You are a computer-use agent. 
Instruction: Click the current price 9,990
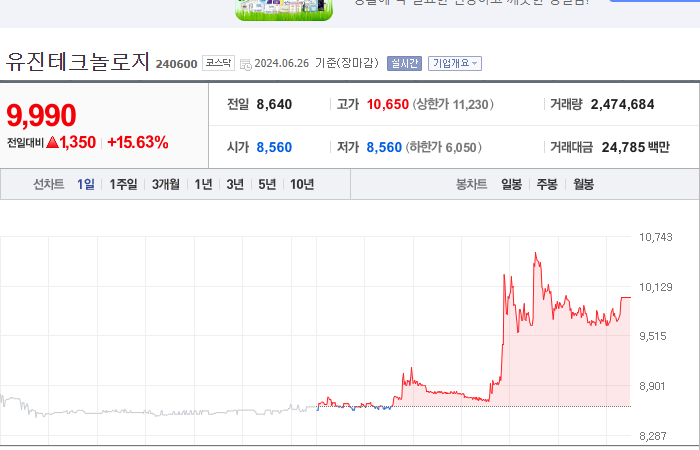[x=42, y=115]
